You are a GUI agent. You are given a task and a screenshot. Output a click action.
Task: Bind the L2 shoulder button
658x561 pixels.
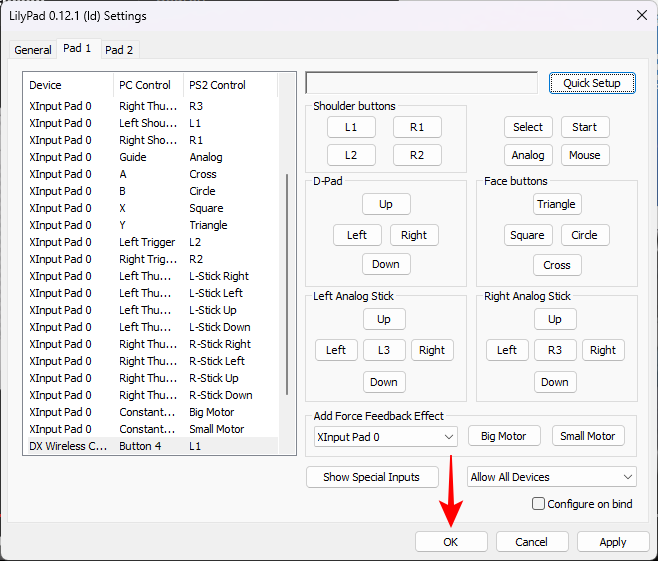tap(351, 155)
